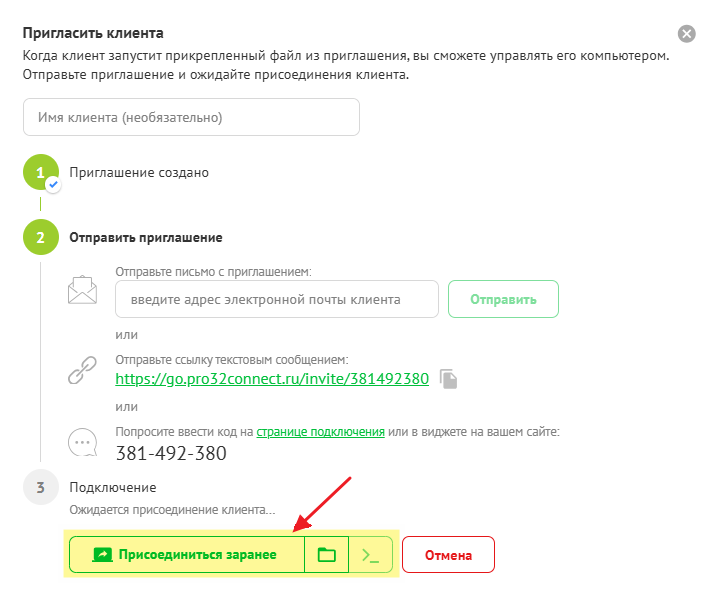Close the invite client dialog
This screenshot has height=596, width=720.
point(686,34)
